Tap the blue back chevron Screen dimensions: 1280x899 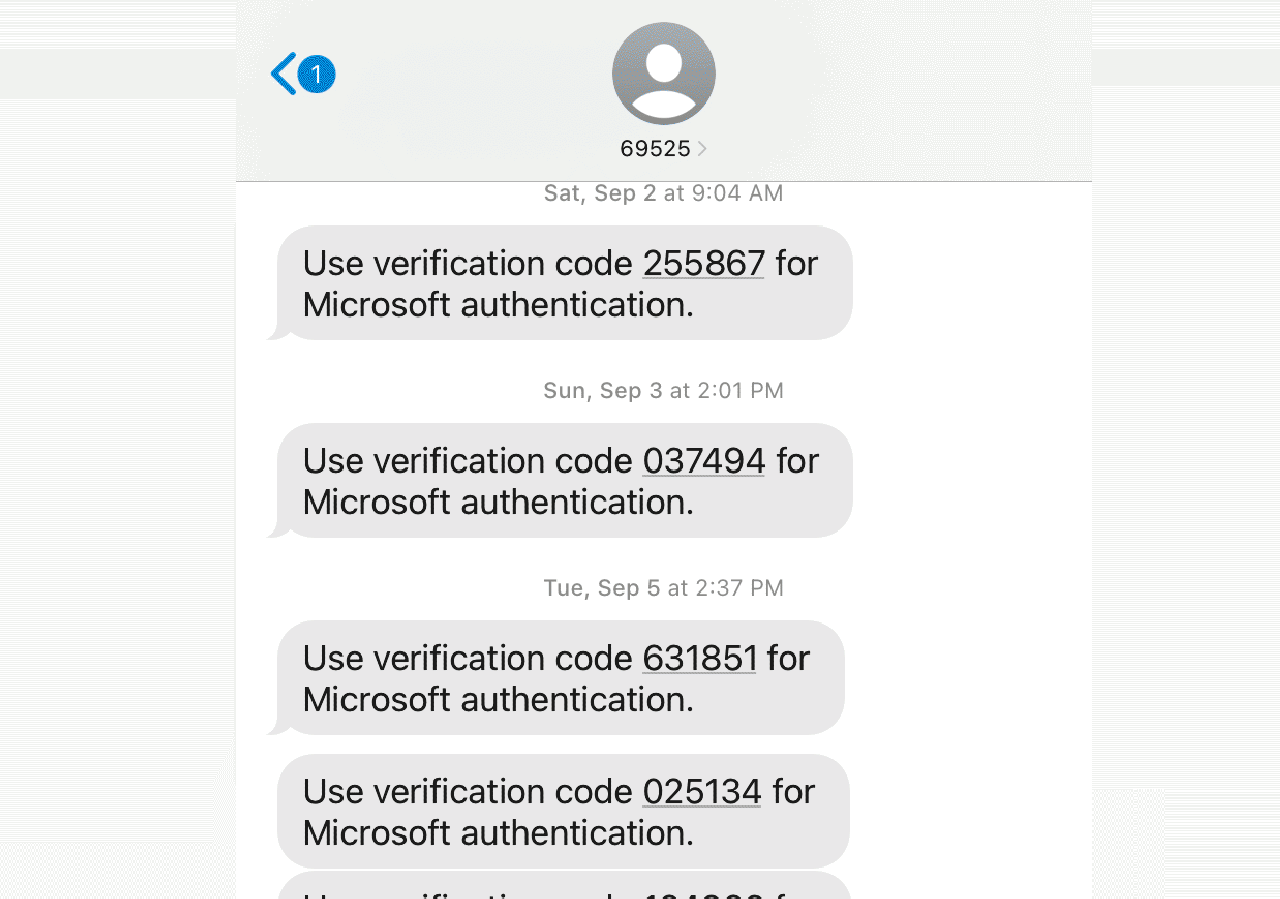point(283,74)
